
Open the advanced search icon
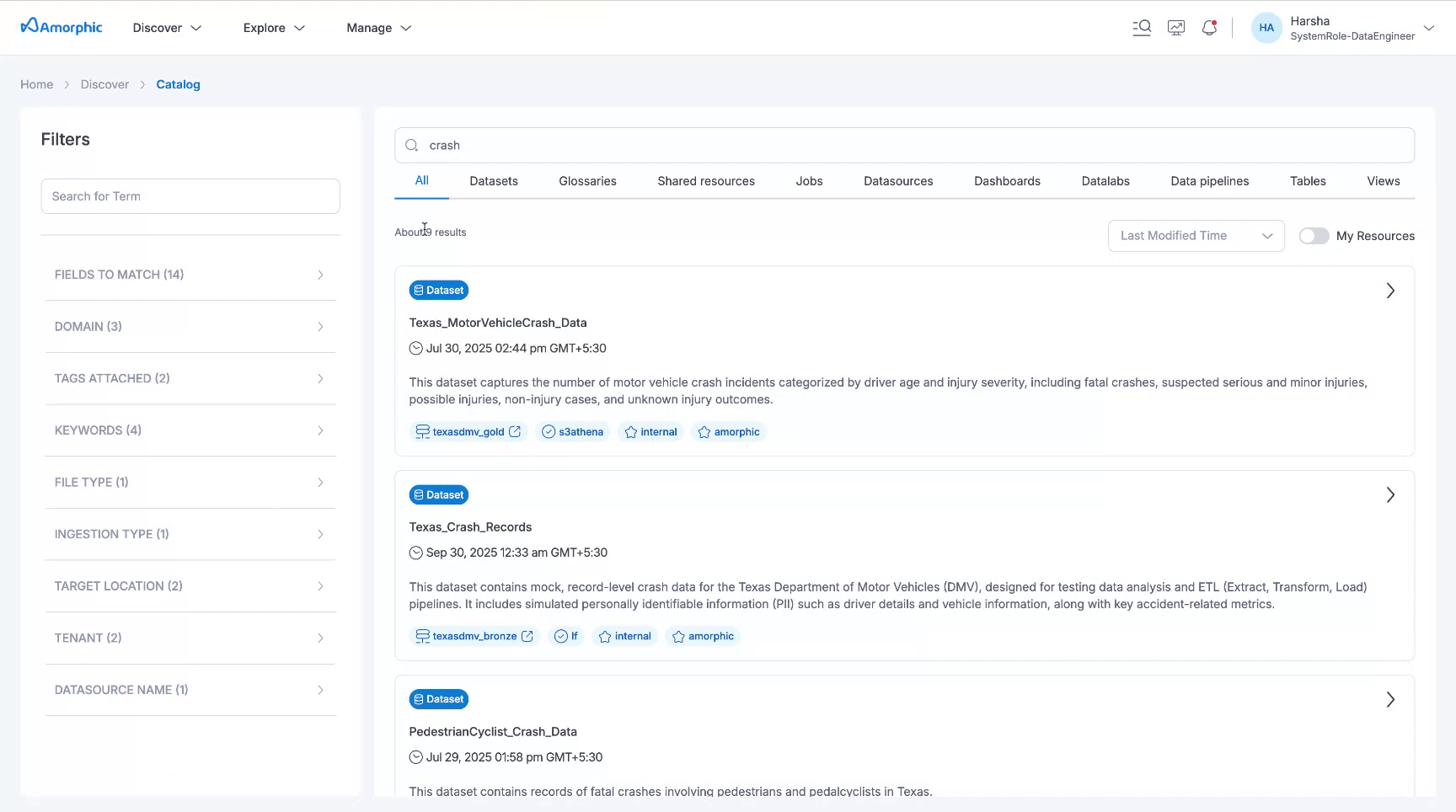pyautogui.click(x=1142, y=27)
